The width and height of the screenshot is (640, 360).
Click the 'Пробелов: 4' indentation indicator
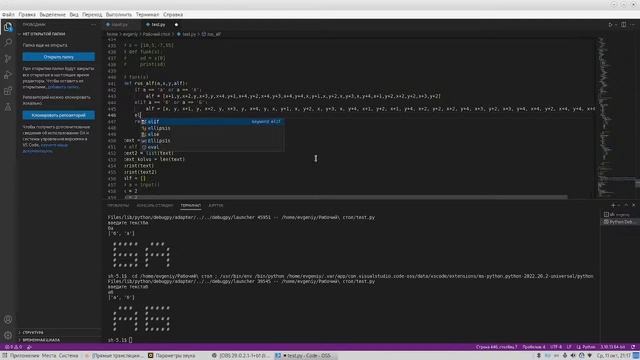pos(533,347)
